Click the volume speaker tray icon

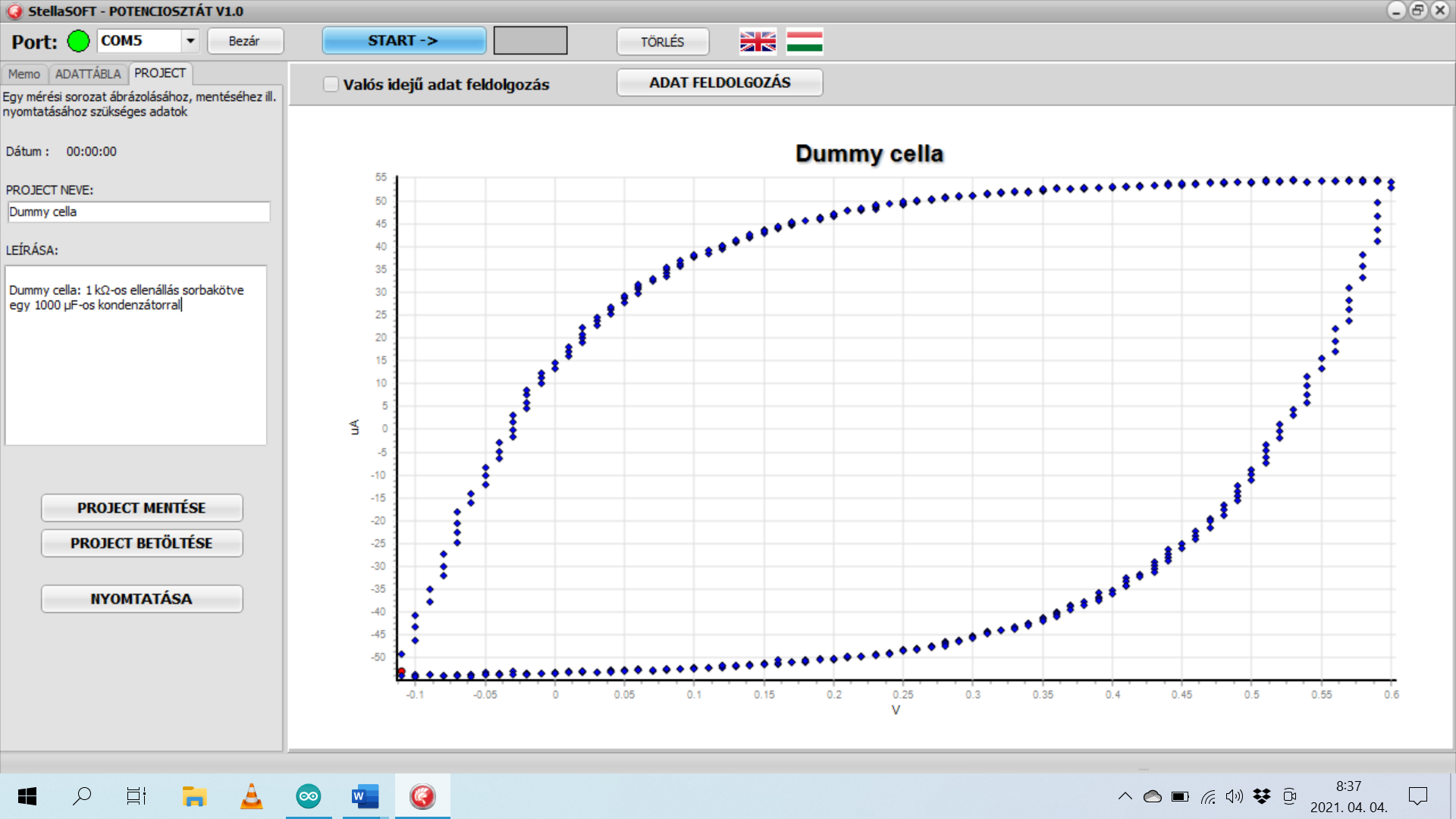click(1234, 796)
